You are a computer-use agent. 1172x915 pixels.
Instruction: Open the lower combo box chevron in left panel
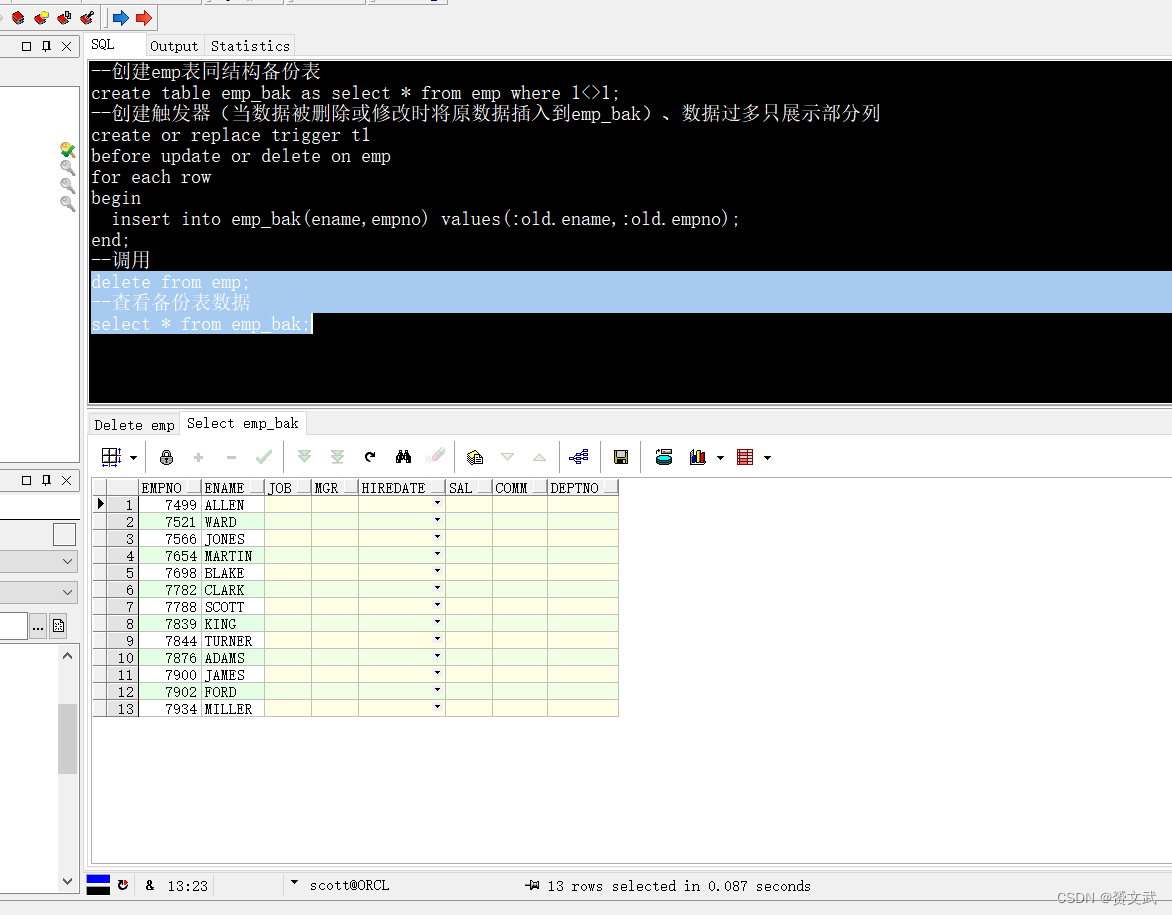coord(67,593)
